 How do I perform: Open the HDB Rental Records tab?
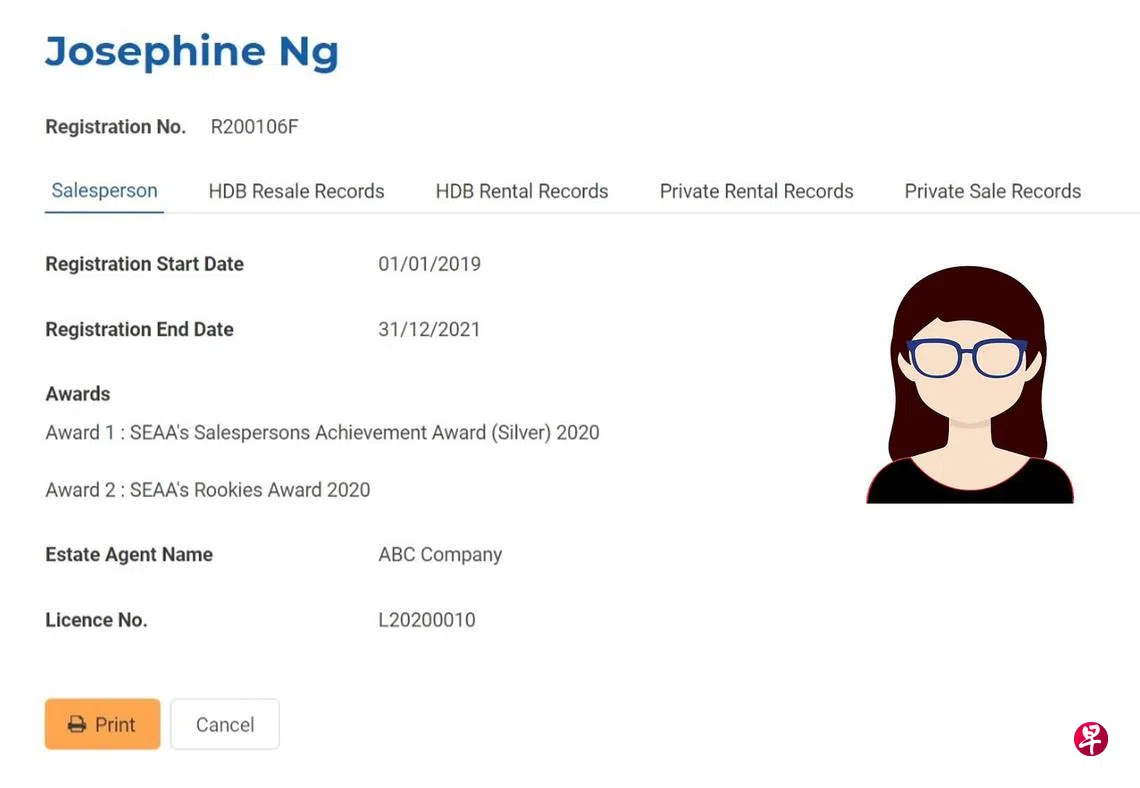(x=522, y=191)
